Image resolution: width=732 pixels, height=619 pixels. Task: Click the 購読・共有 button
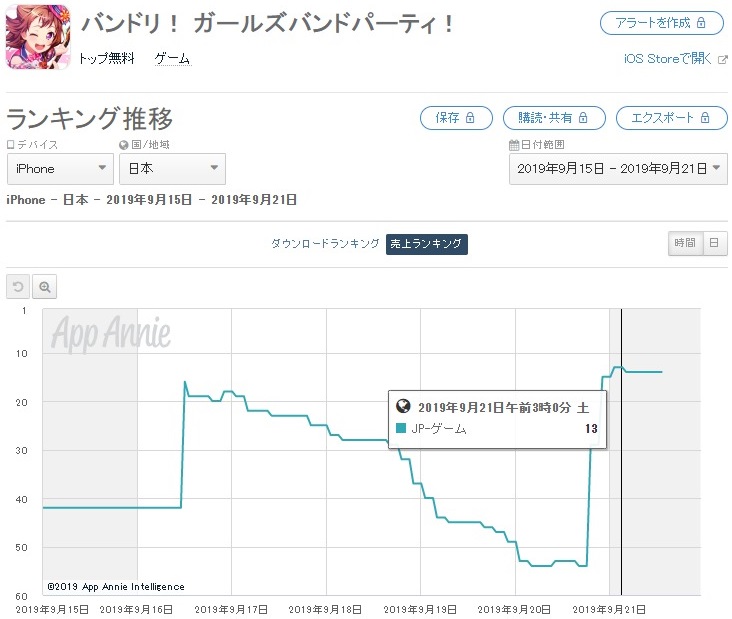(x=554, y=118)
